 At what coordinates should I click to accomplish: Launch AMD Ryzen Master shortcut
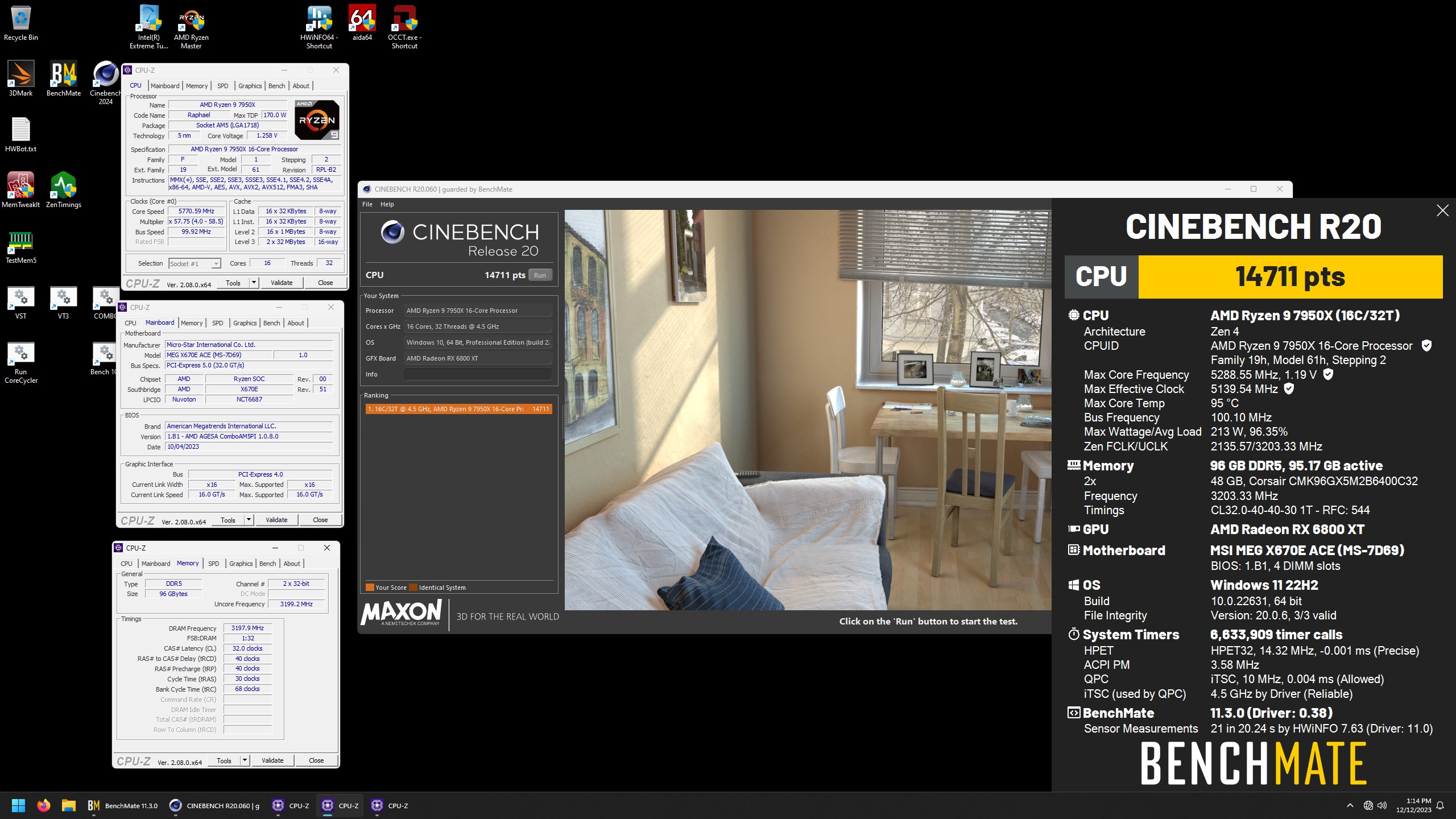(x=191, y=27)
